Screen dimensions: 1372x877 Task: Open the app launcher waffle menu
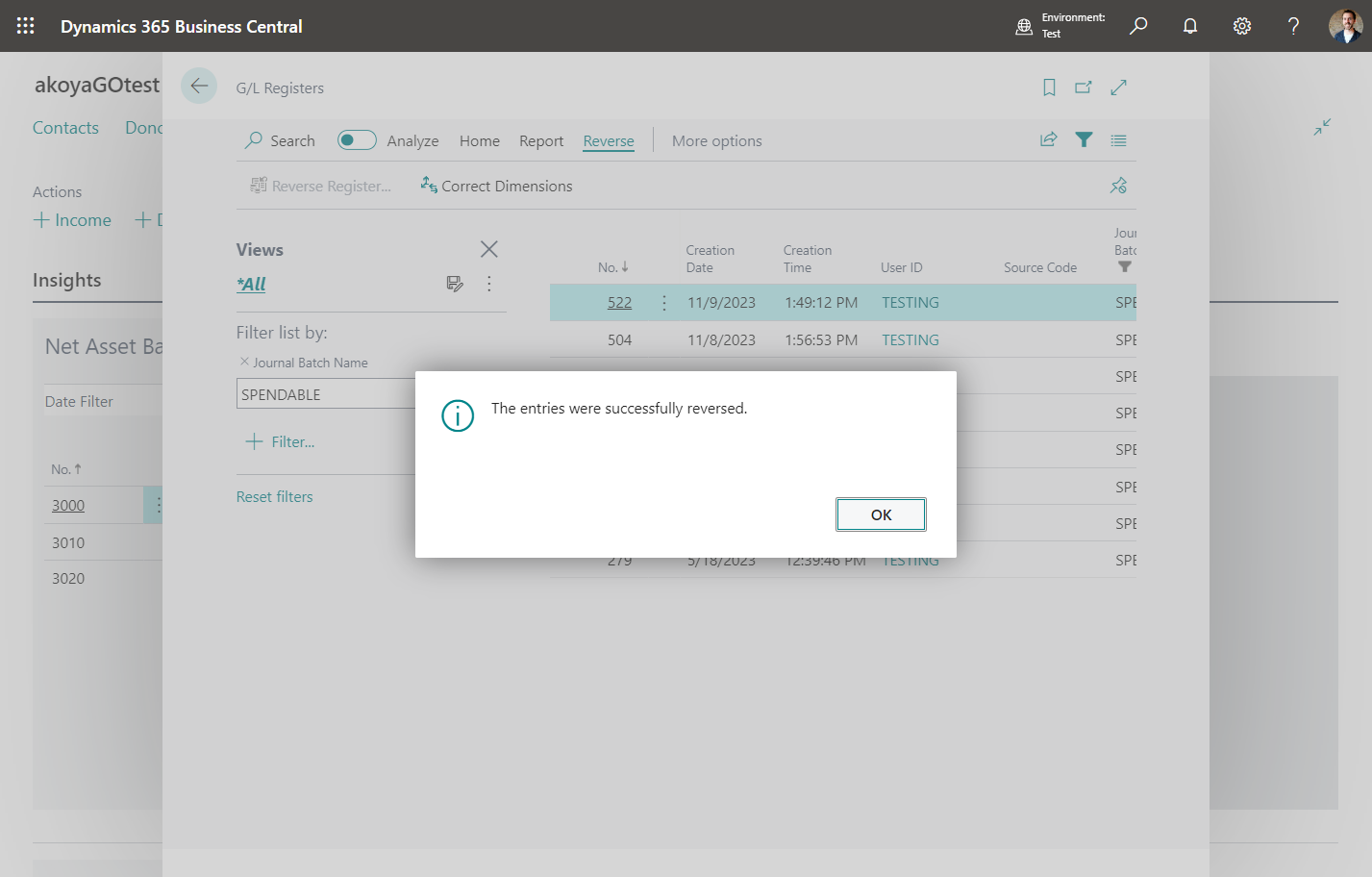coord(26,26)
